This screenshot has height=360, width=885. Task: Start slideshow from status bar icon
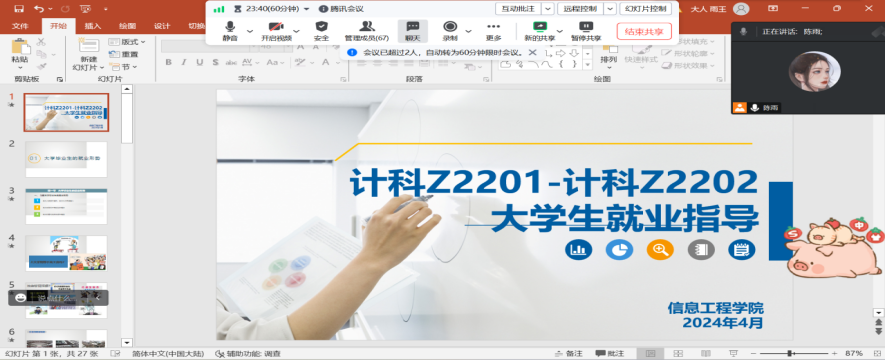point(732,354)
